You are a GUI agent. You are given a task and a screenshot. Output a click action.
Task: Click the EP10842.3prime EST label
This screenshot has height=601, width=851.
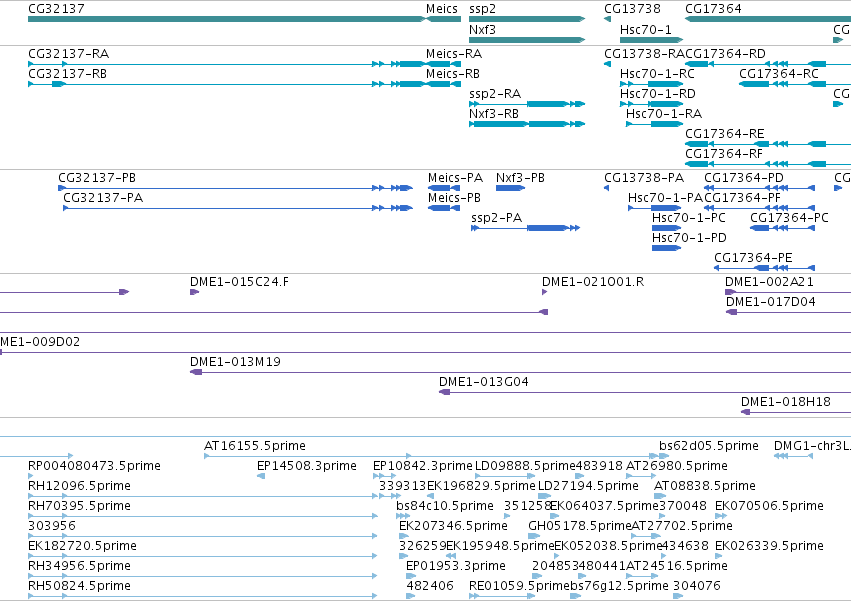423,466
